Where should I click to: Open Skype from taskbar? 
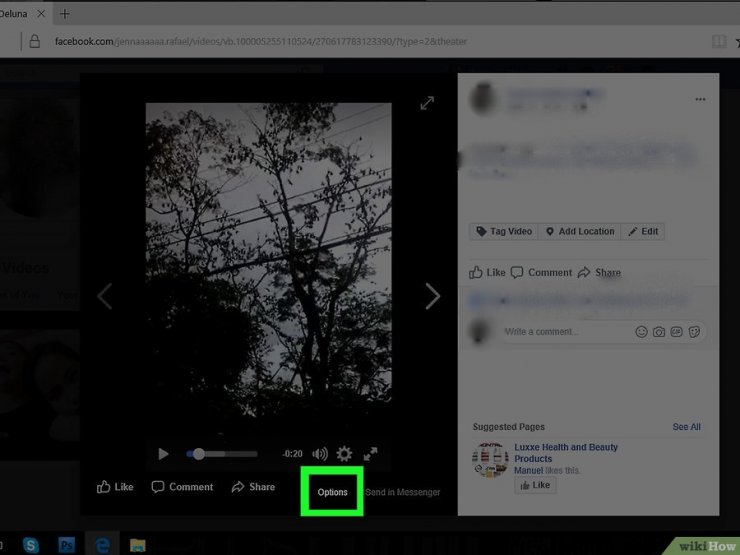(x=31, y=545)
